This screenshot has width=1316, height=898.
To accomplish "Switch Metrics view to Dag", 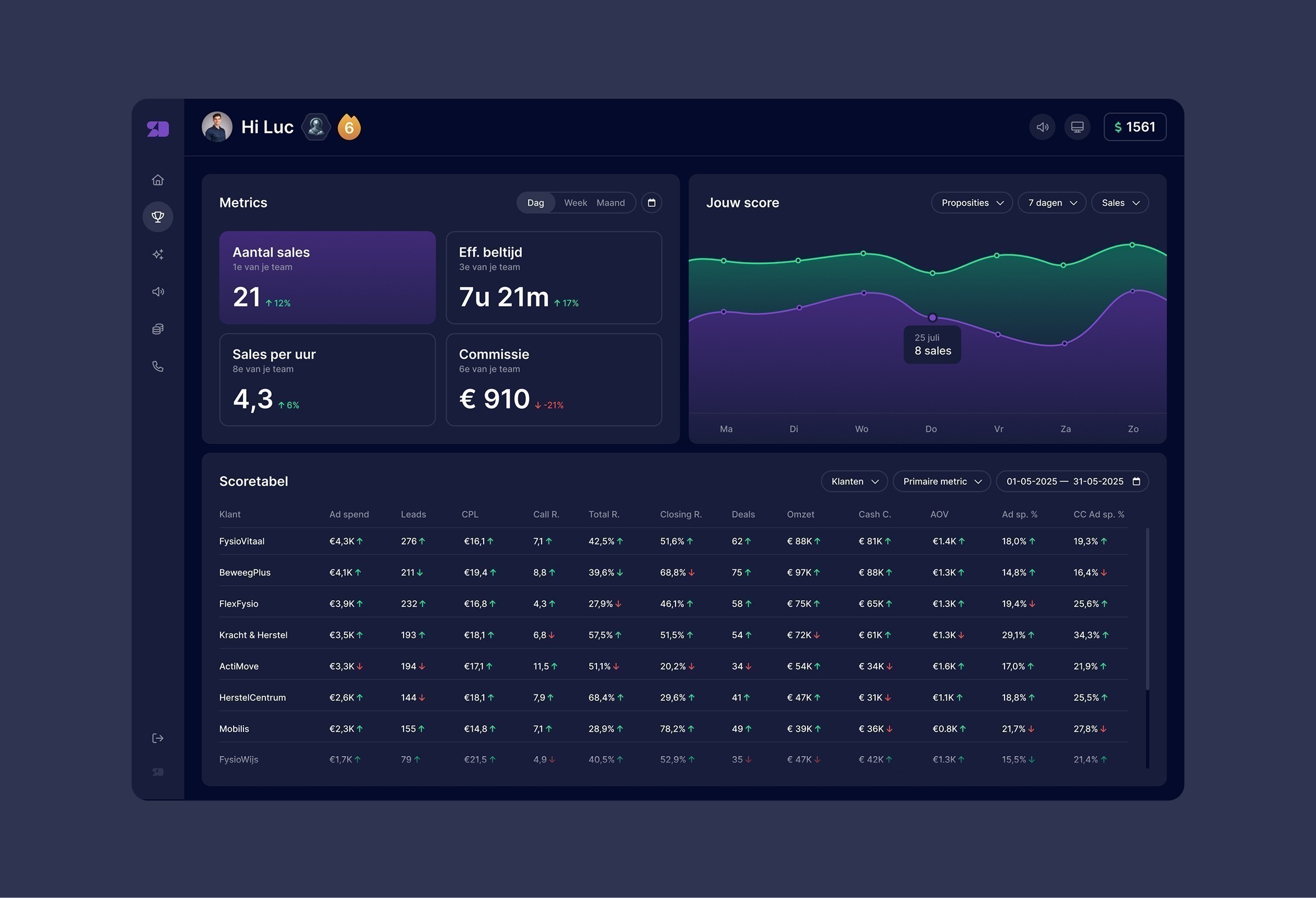I will 535,203.
